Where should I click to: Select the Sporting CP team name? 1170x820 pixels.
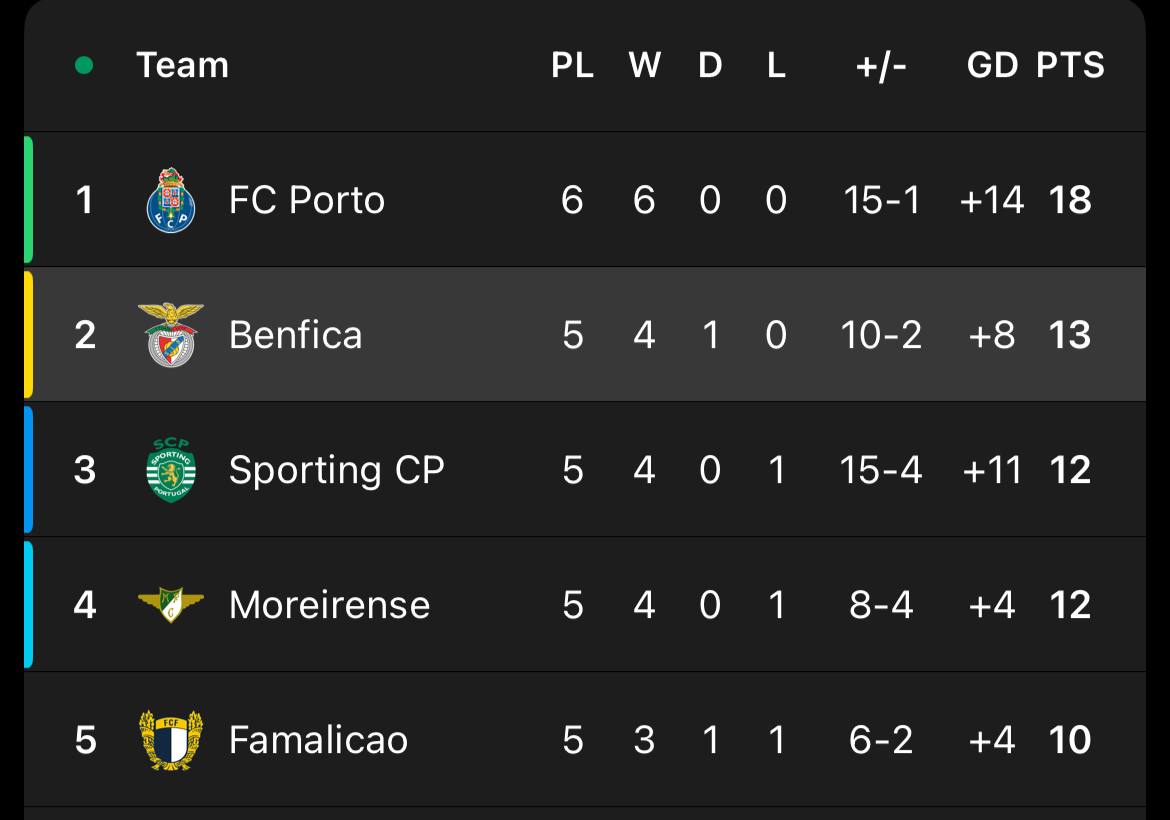pos(336,470)
